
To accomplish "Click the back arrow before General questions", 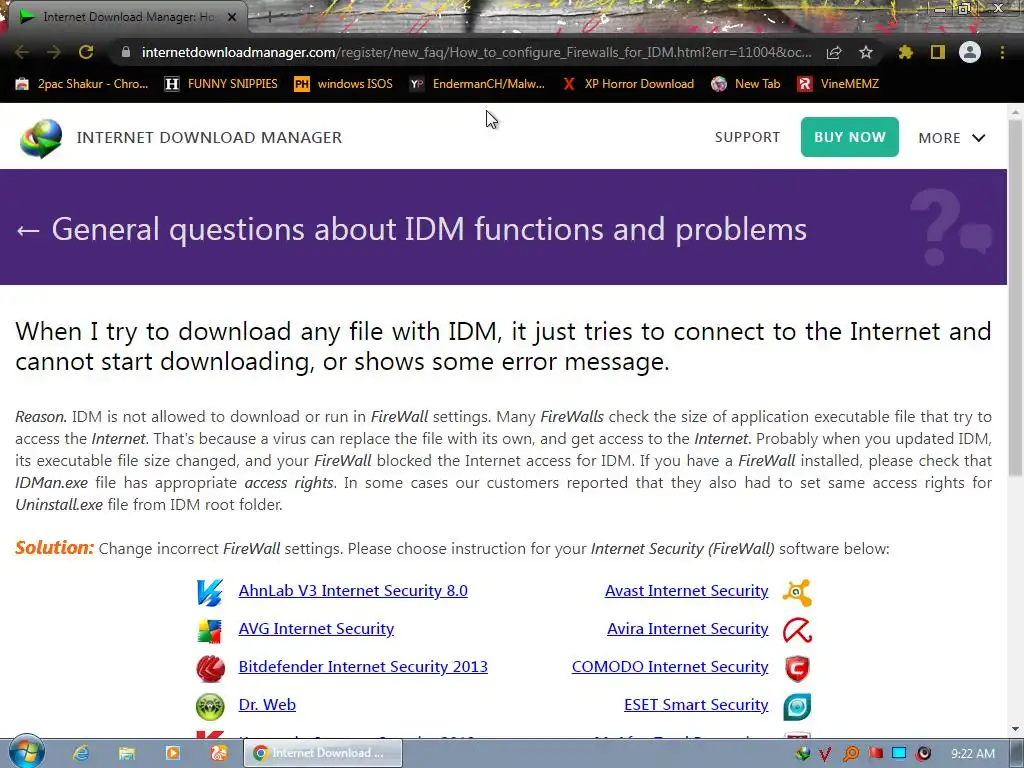I will coord(28,230).
